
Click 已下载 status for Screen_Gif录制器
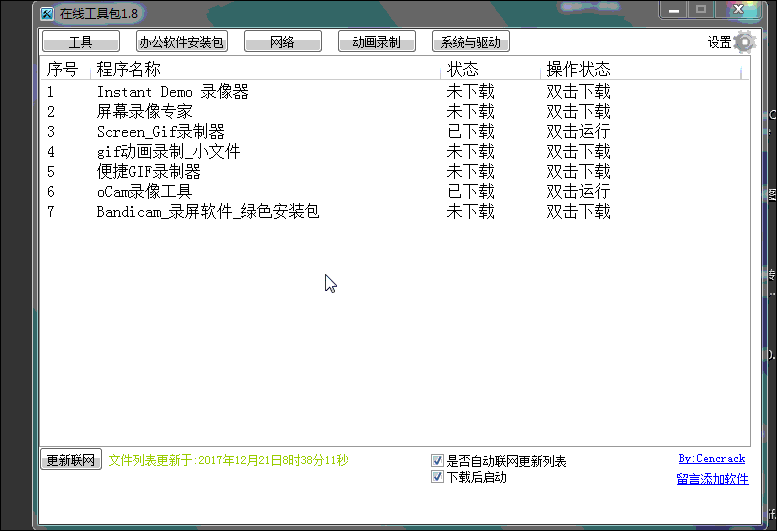(x=470, y=132)
